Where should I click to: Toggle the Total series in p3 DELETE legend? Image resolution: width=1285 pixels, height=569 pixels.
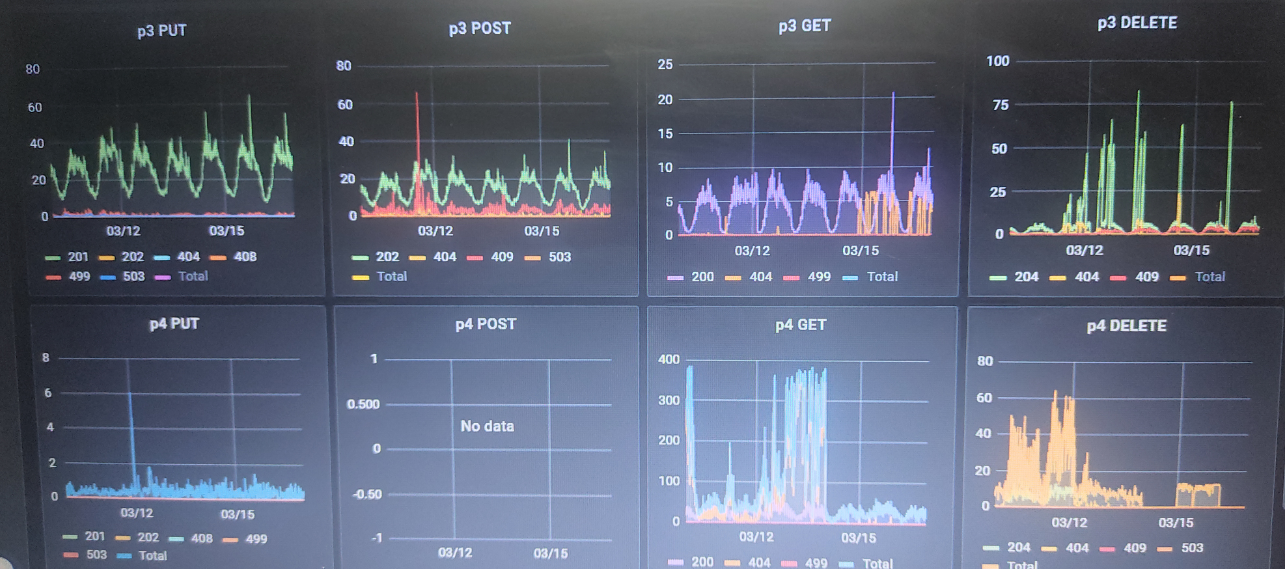coord(1197,277)
